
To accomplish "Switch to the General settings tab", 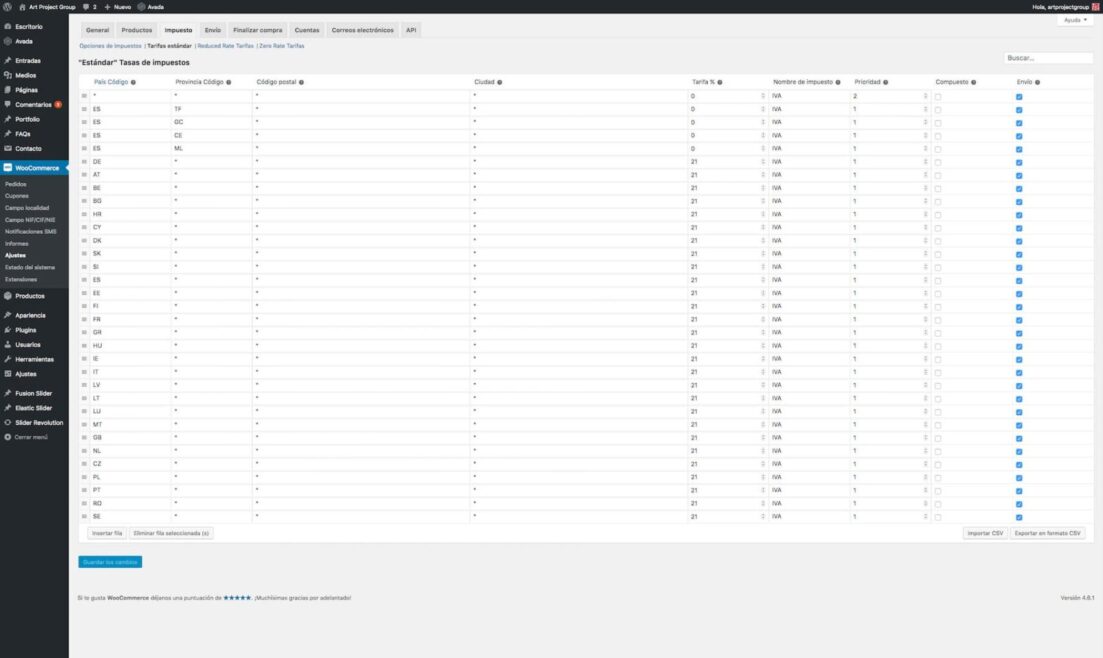I will tap(97, 30).
